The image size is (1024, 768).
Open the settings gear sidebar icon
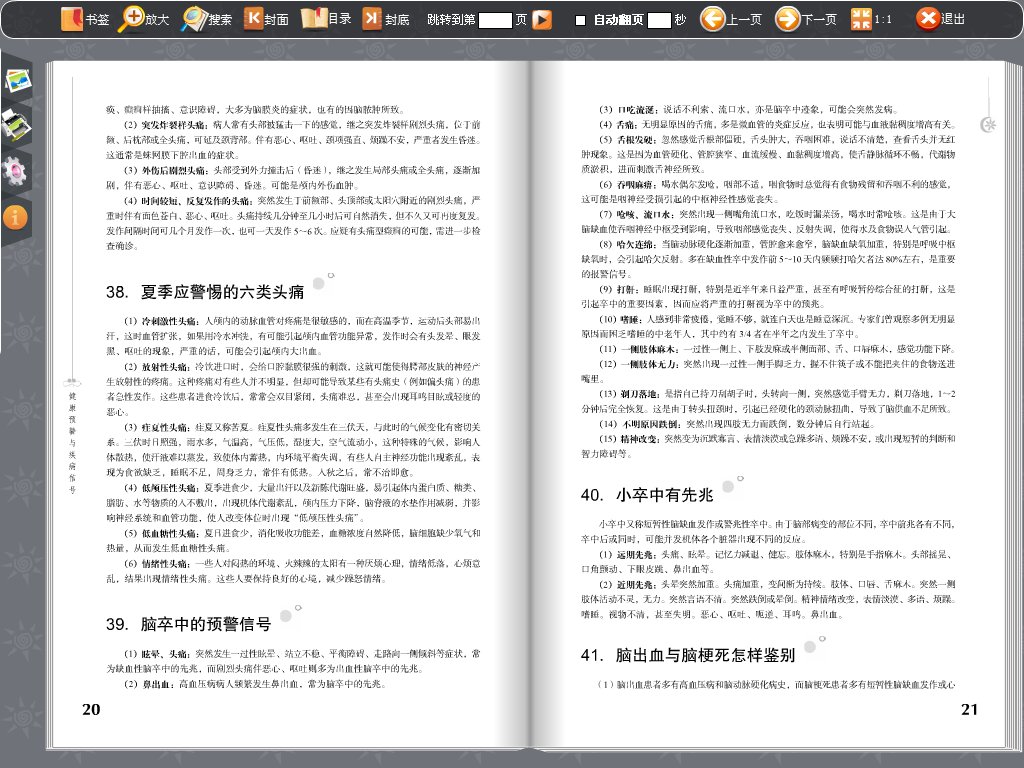pos(14,171)
